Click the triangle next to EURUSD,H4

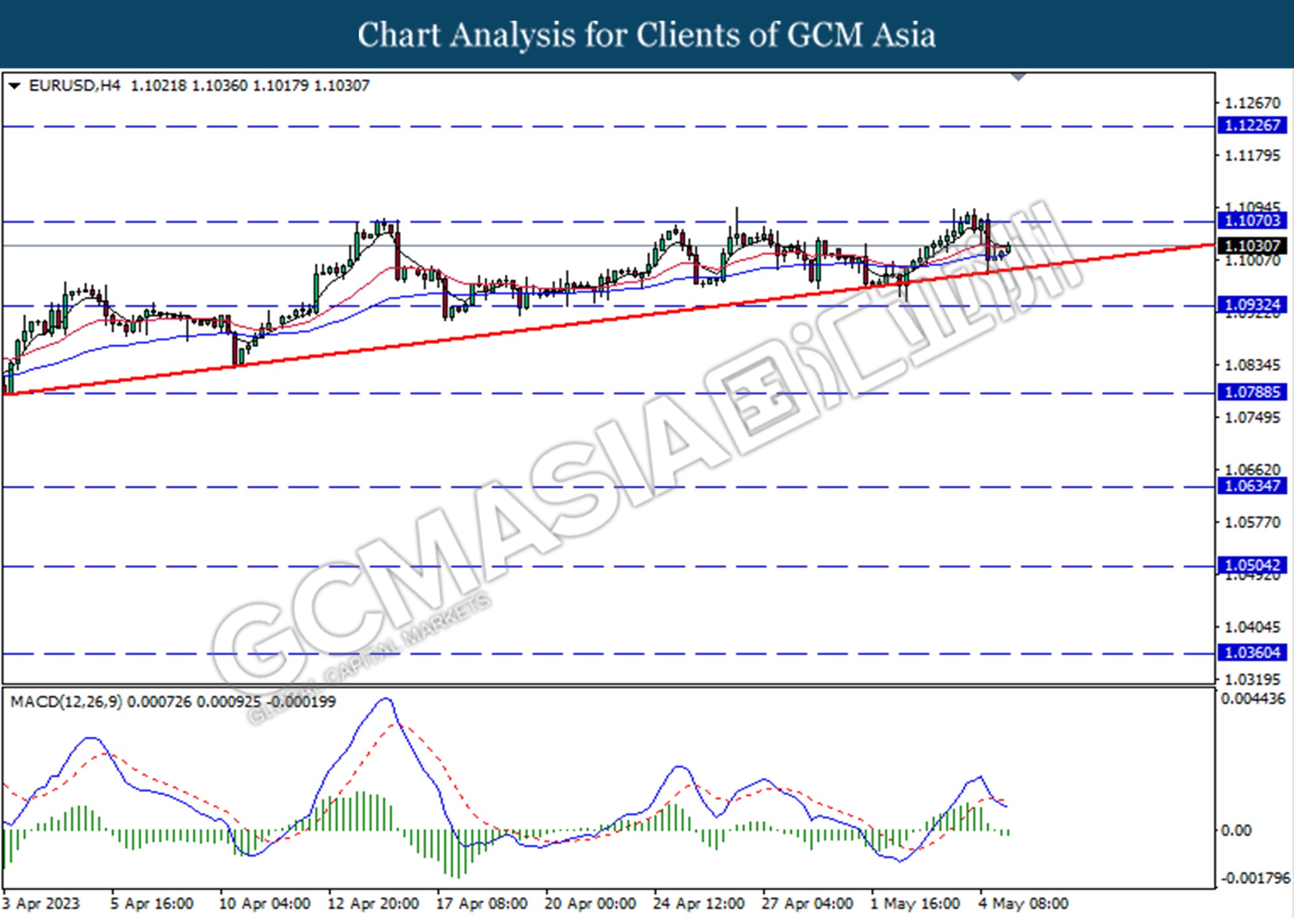point(14,85)
